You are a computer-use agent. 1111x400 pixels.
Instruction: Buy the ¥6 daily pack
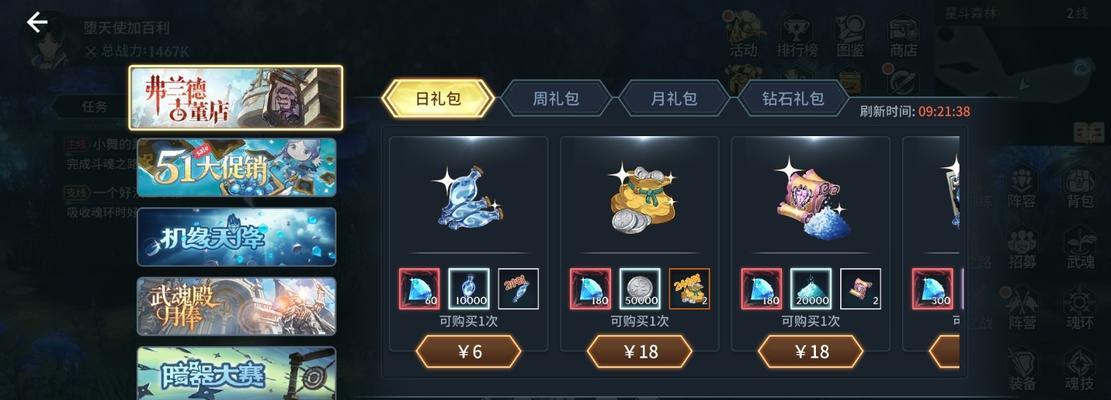[468, 352]
